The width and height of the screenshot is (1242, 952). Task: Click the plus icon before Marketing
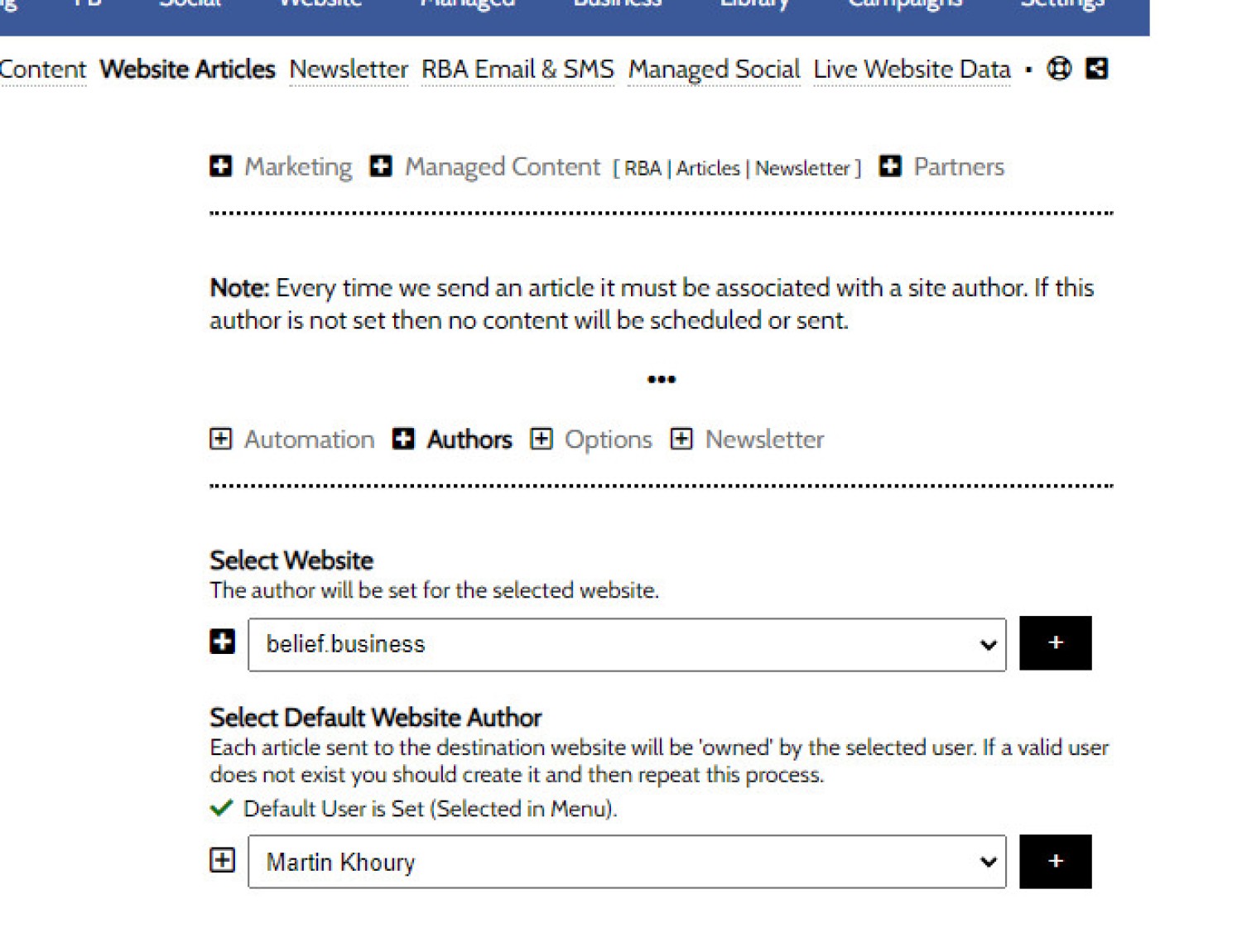(221, 166)
